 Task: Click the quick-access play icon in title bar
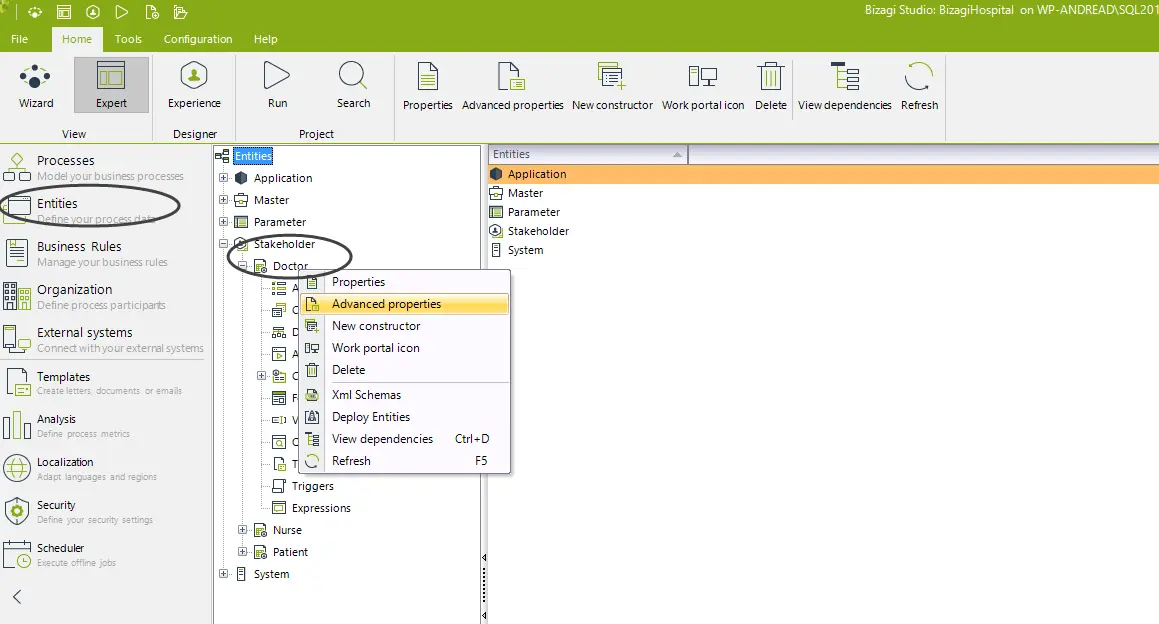point(121,12)
